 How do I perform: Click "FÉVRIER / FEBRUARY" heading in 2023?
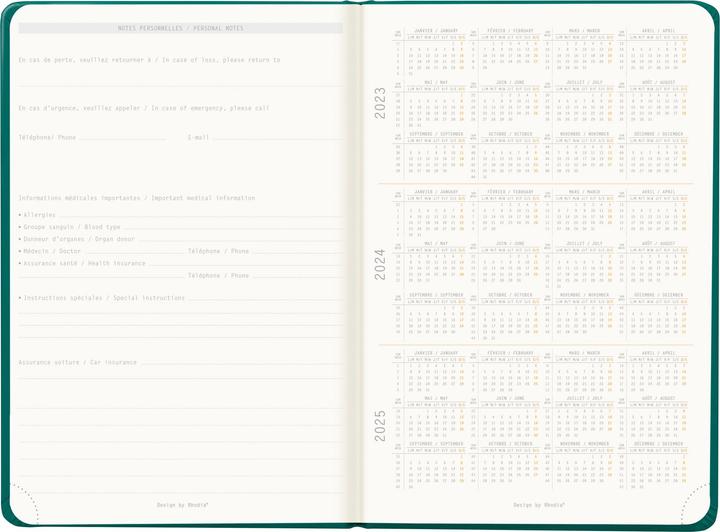coord(510,31)
